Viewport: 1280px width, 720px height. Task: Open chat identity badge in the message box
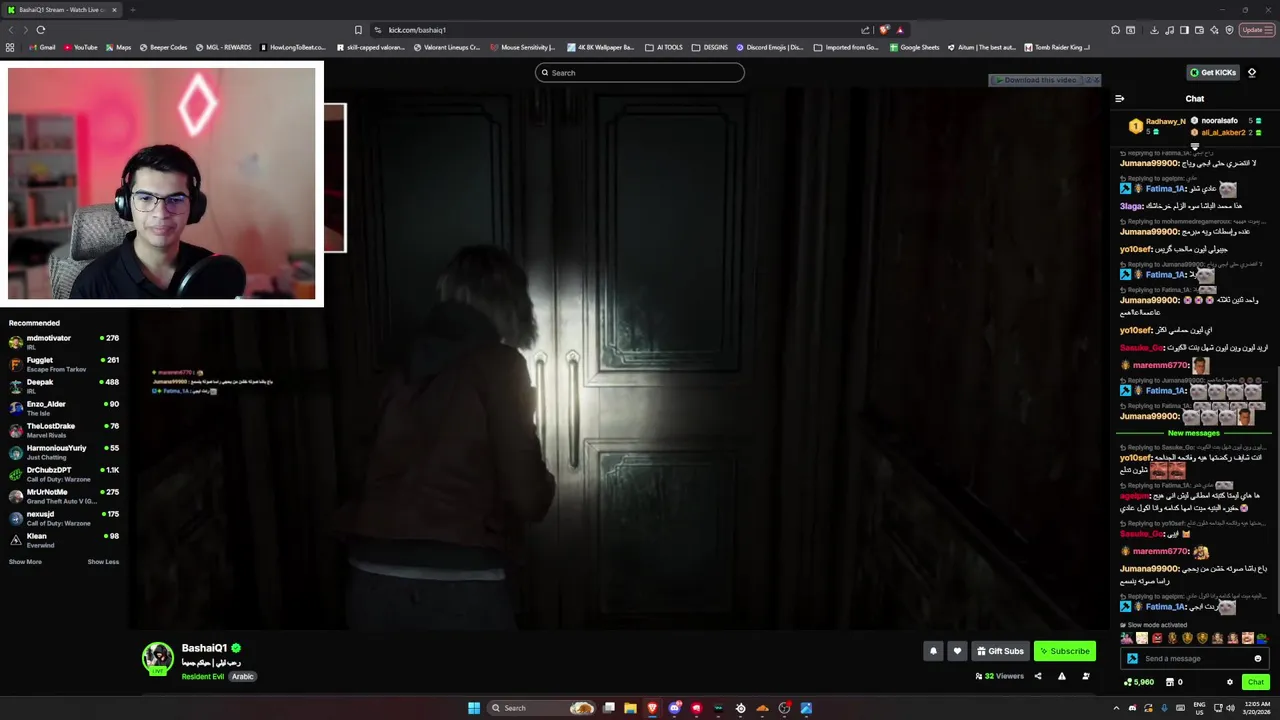pyautogui.click(x=1132, y=659)
